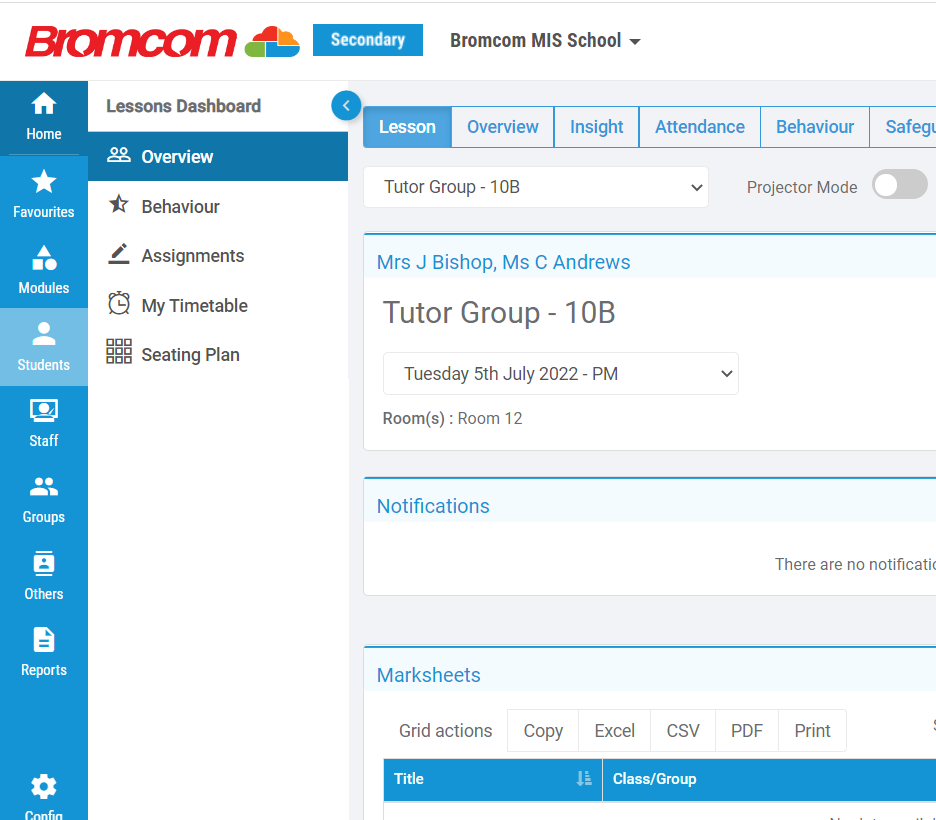Click the Seating Plan grid icon
The width and height of the screenshot is (936, 820).
119,352
